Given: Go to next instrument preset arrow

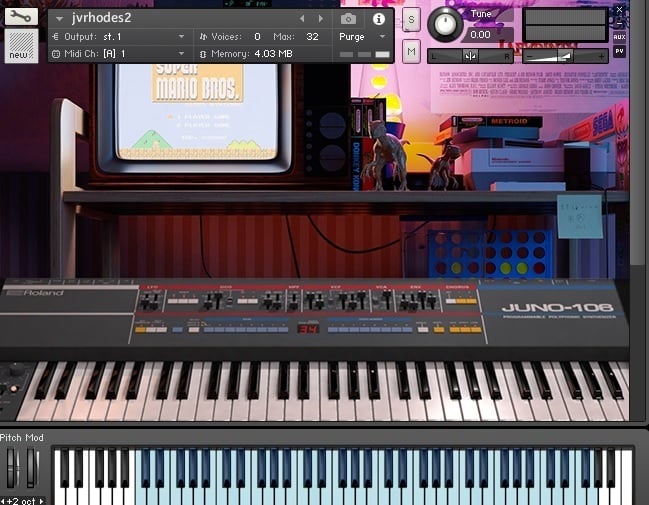Looking at the screenshot, I should tap(321, 19).
